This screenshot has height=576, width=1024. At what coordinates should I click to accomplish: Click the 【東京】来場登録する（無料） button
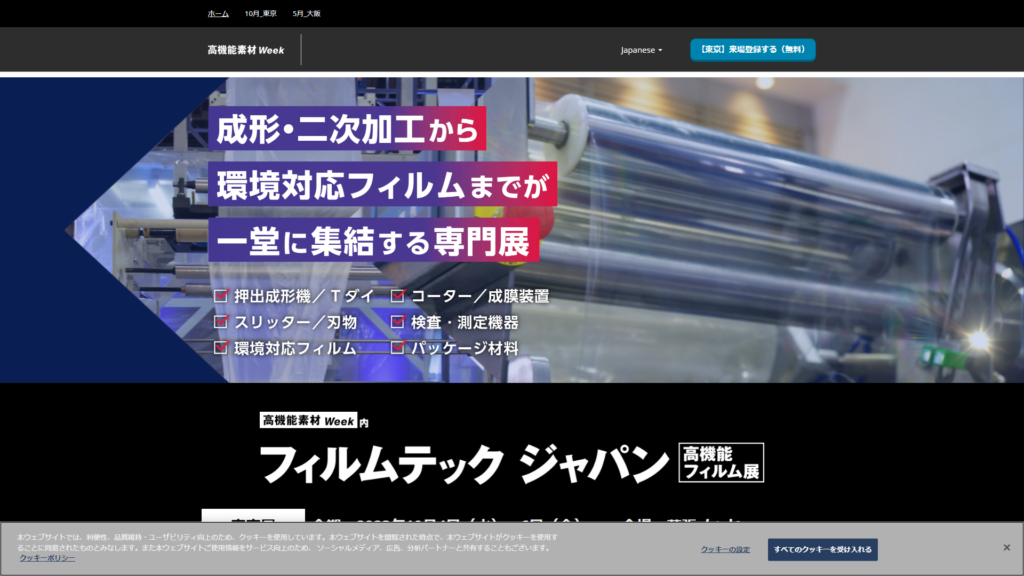(x=752, y=50)
